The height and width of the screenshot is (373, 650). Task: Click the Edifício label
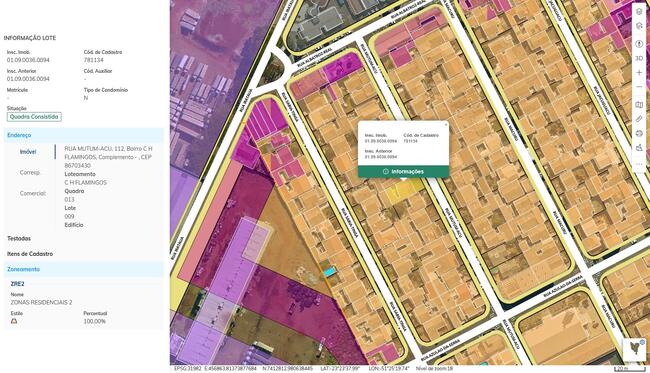click(x=74, y=225)
